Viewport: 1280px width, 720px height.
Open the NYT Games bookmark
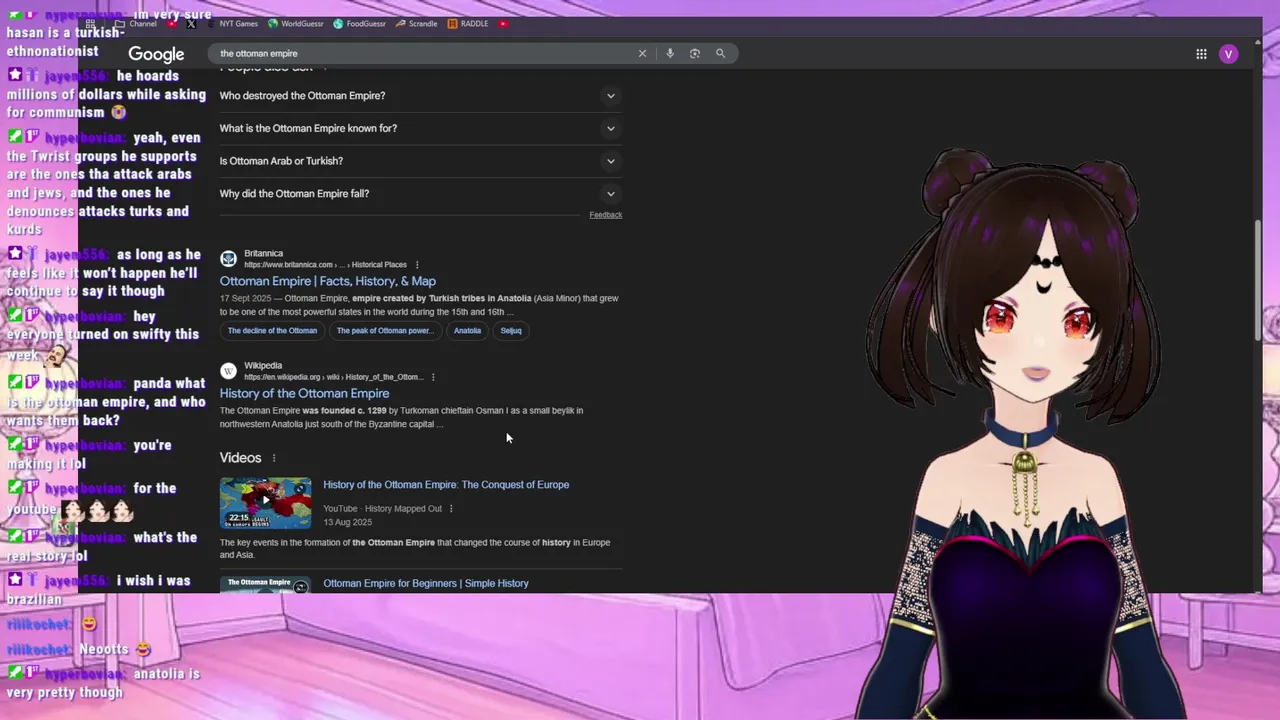(x=232, y=24)
